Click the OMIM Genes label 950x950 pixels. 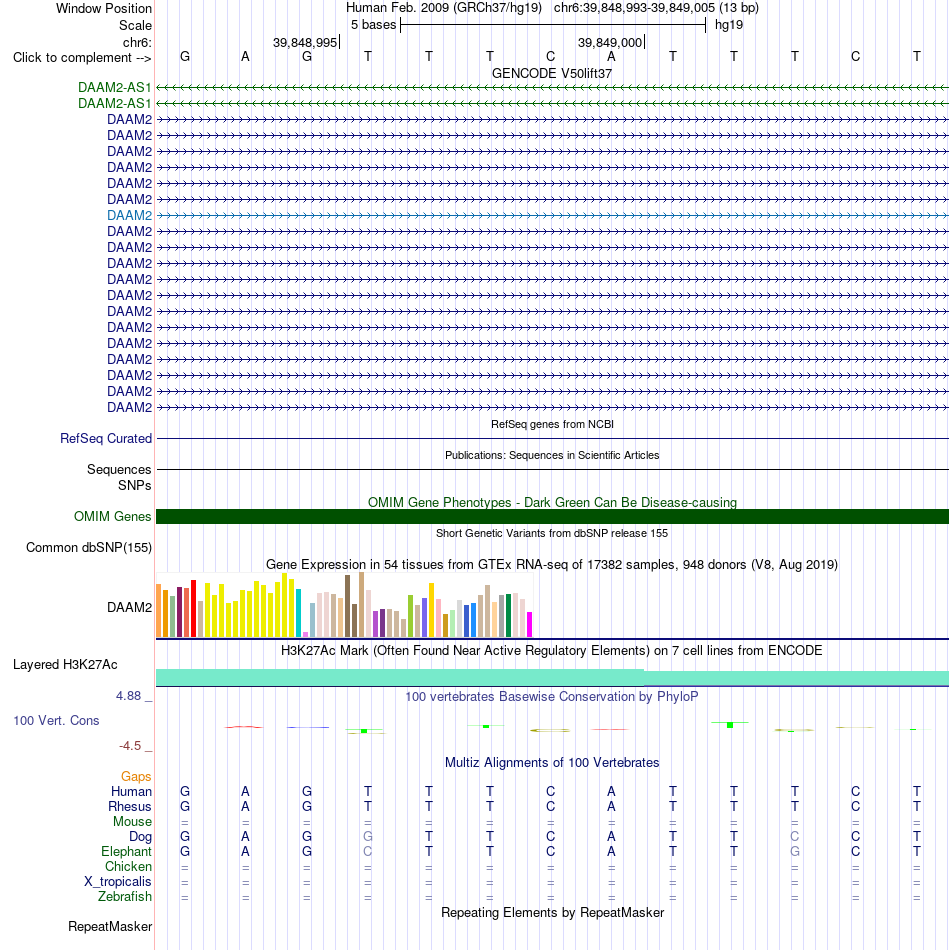click(112, 516)
